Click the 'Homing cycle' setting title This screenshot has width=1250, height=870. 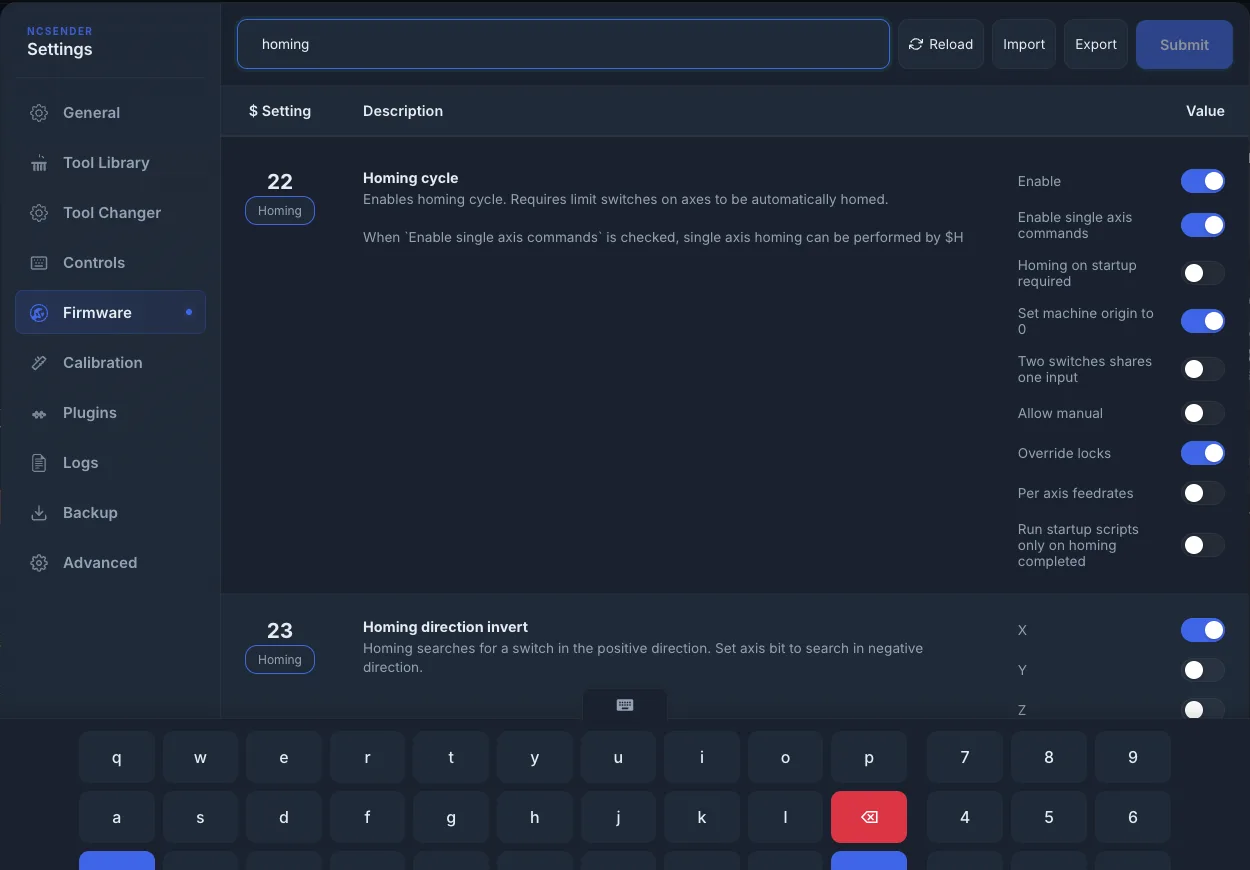click(x=411, y=178)
